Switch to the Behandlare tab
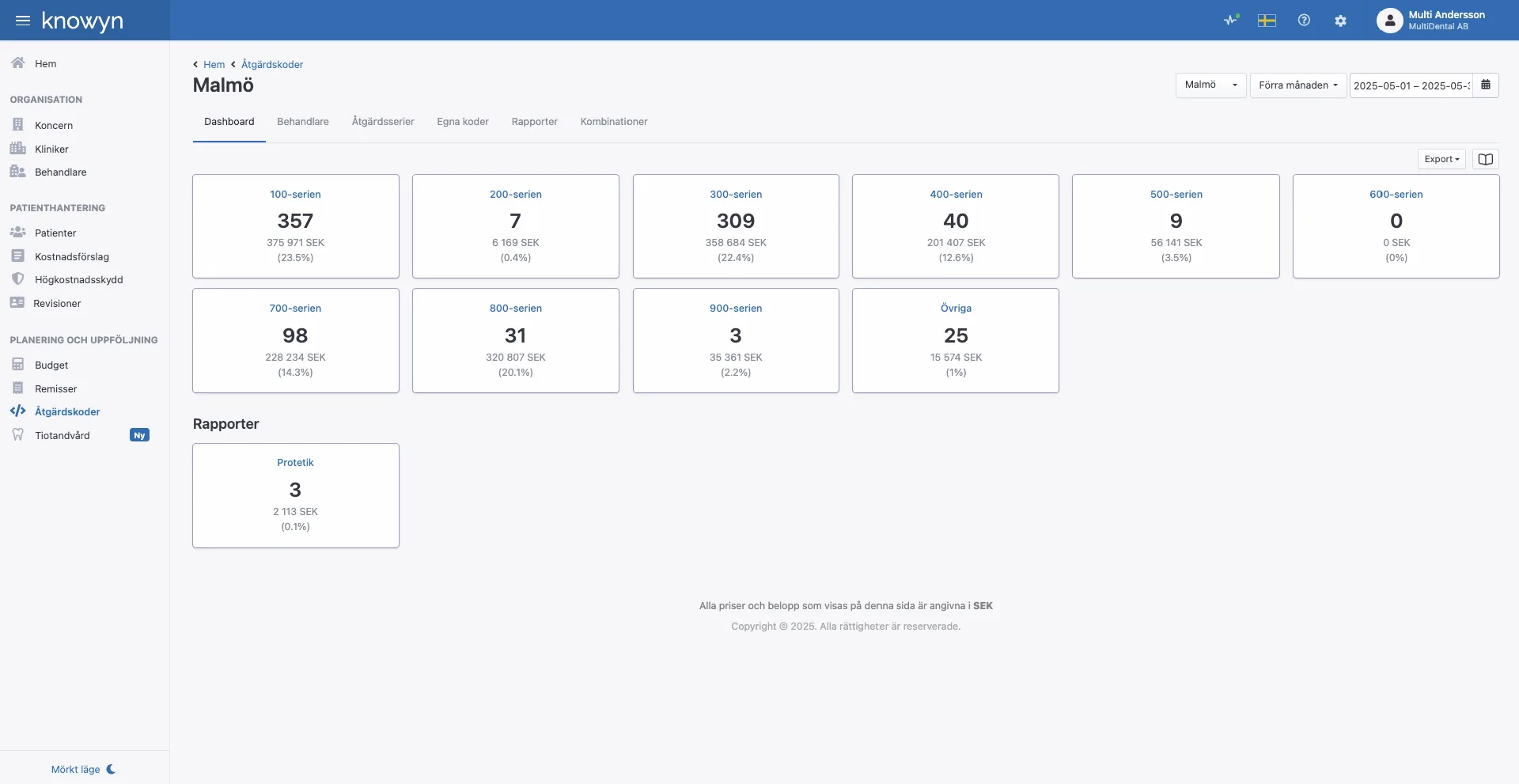This screenshot has width=1519, height=784. click(302, 122)
